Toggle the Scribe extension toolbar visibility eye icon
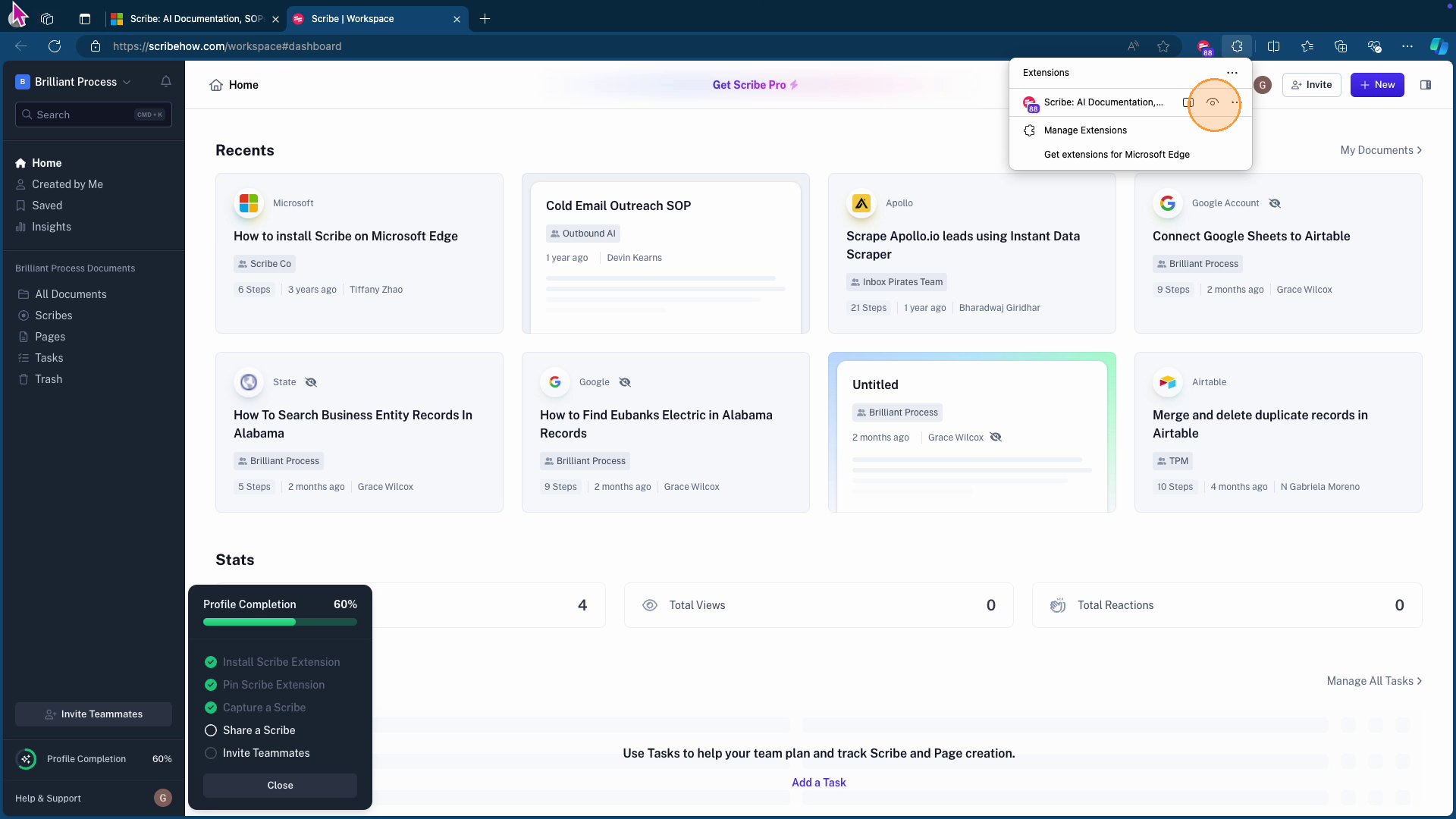This screenshot has width=1456, height=819. [1213, 102]
